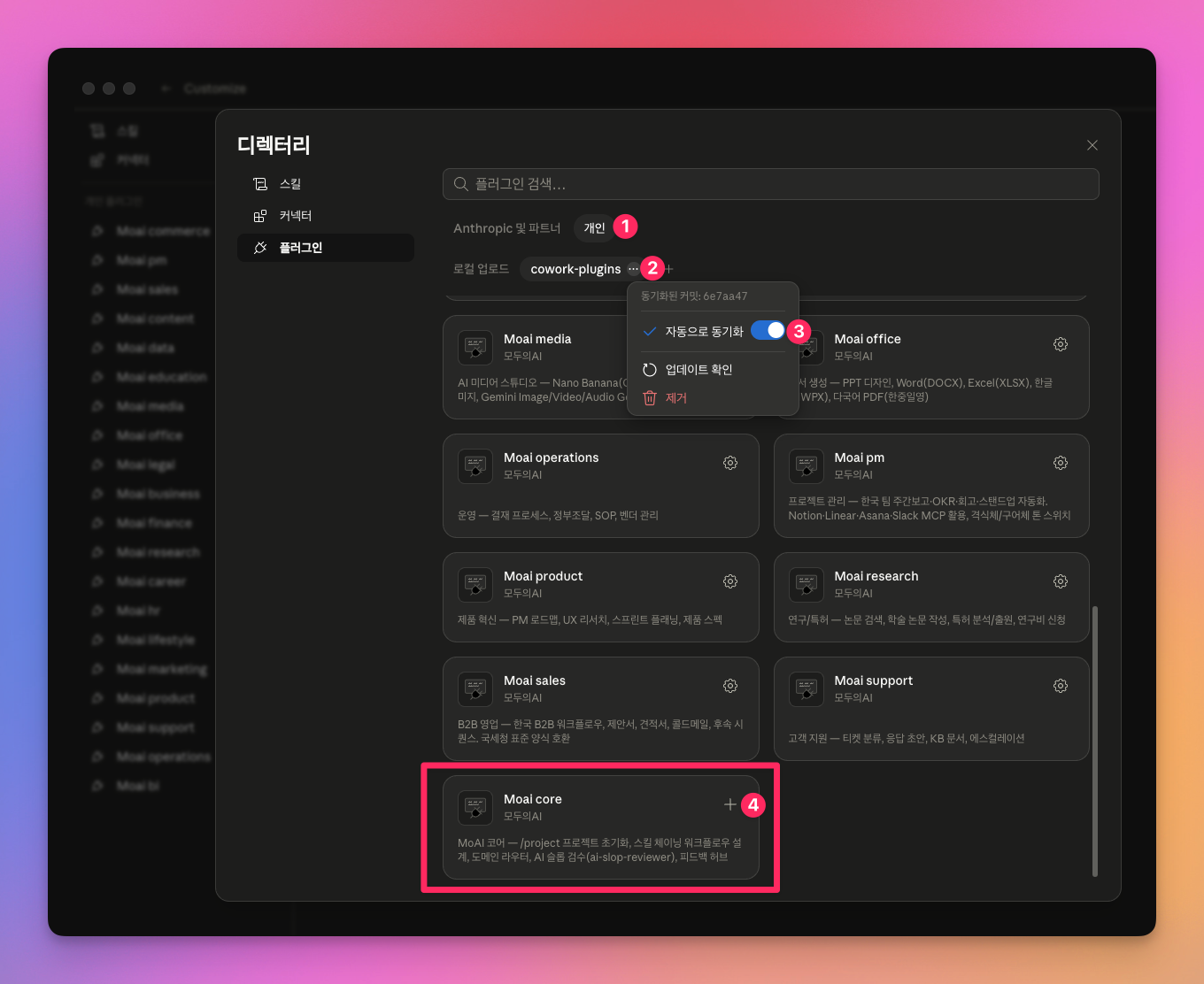Open the Moai operations plugin card

600,486
